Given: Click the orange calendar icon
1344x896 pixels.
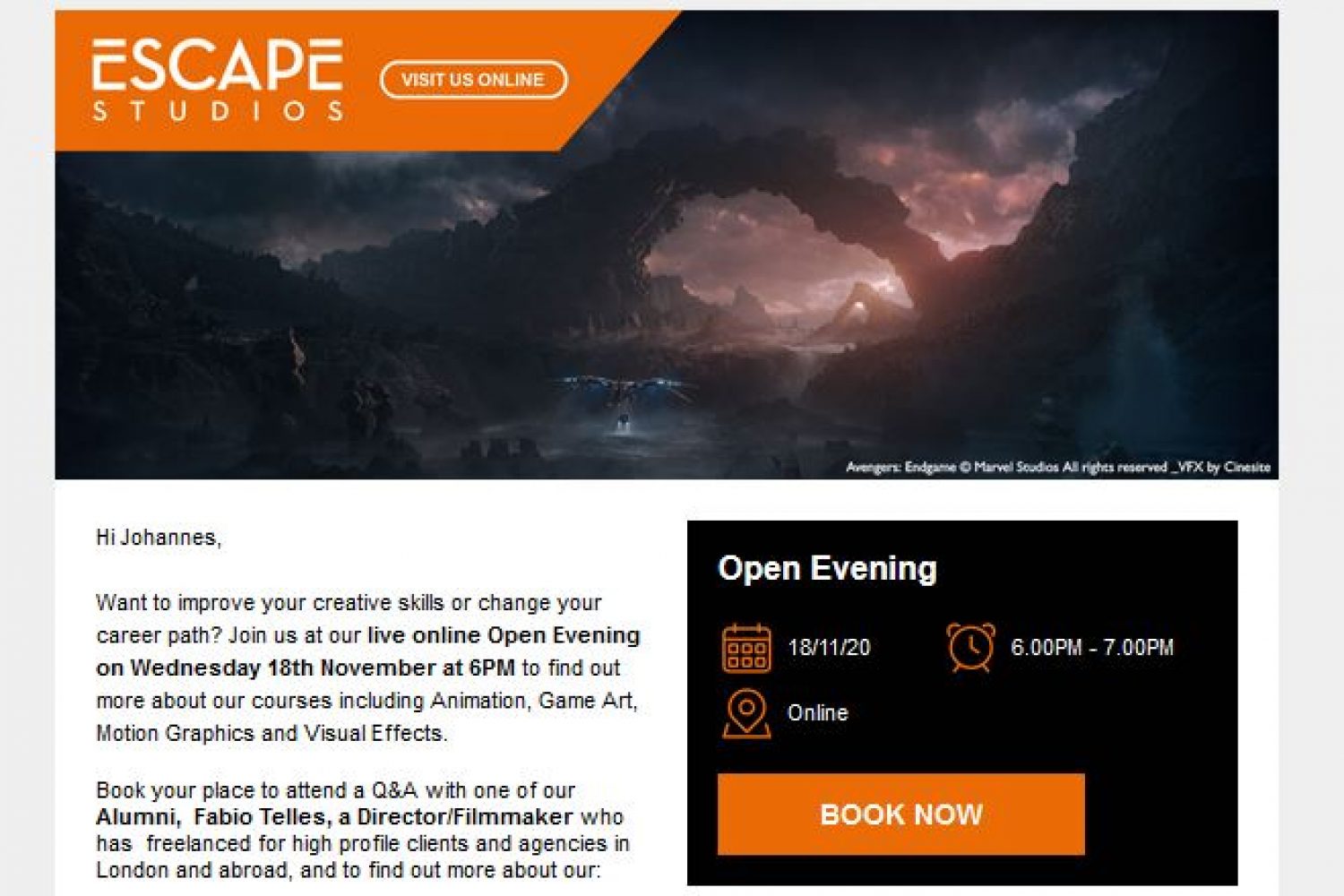Looking at the screenshot, I should coord(745,648).
